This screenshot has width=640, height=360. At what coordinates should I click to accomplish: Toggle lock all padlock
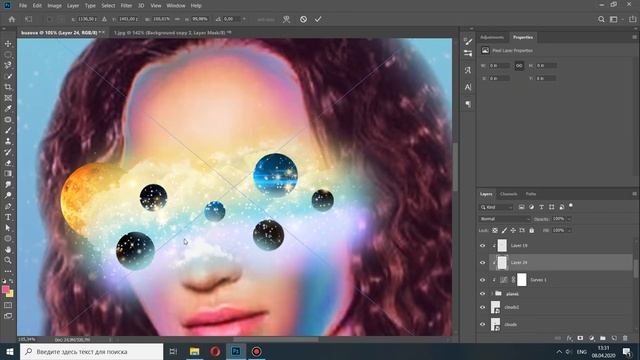pos(531,231)
